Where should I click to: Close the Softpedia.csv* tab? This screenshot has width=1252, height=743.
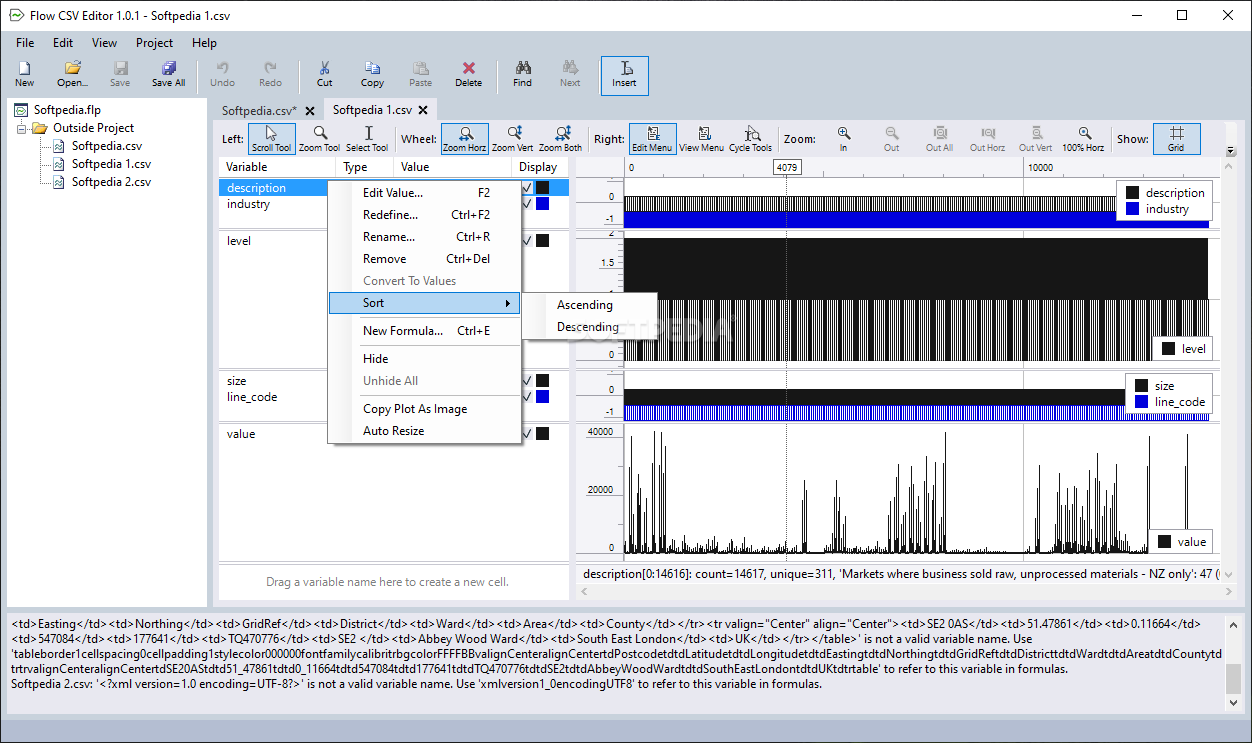point(310,111)
